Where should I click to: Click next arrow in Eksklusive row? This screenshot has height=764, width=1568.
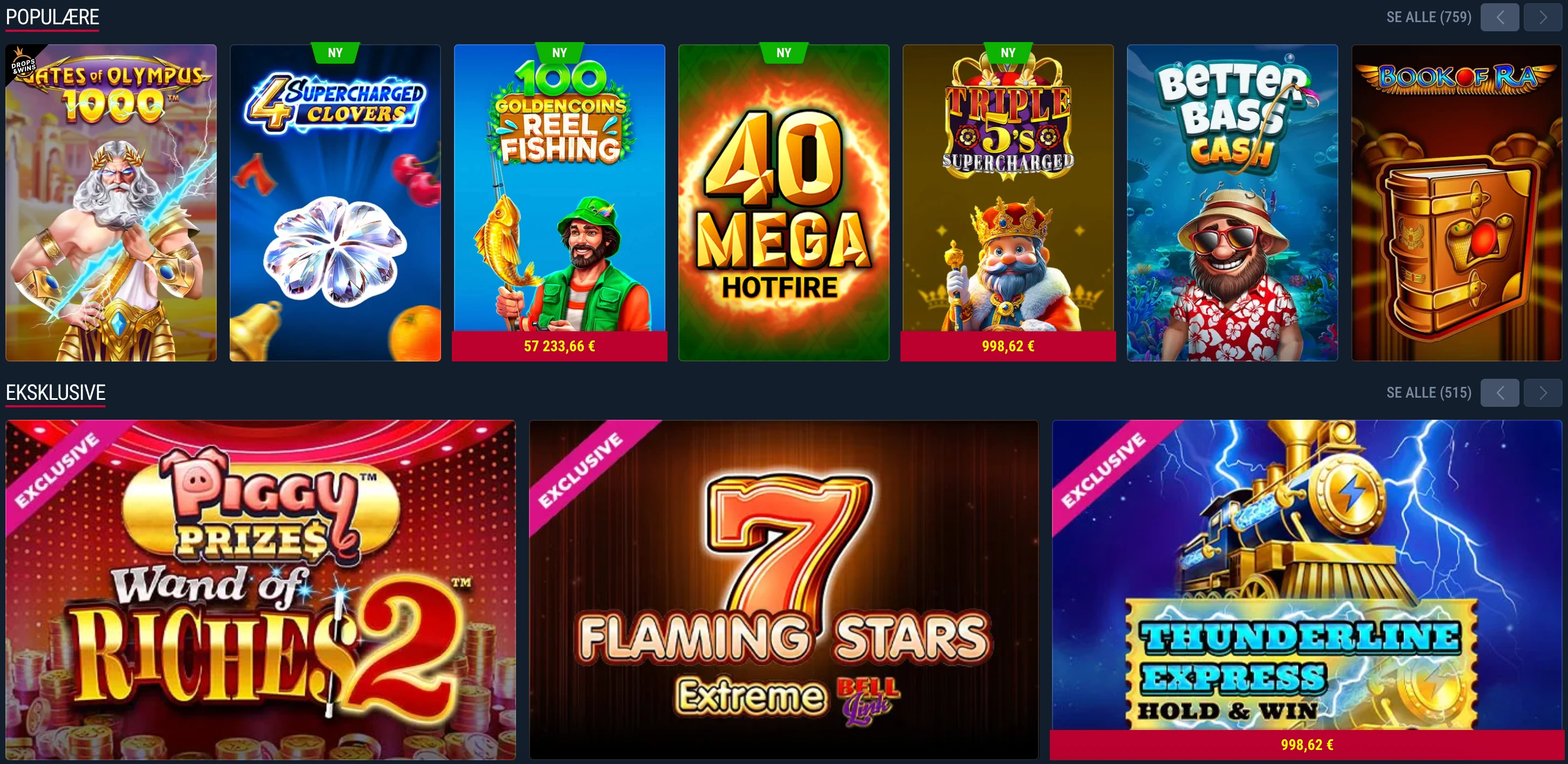click(x=1543, y=392)
